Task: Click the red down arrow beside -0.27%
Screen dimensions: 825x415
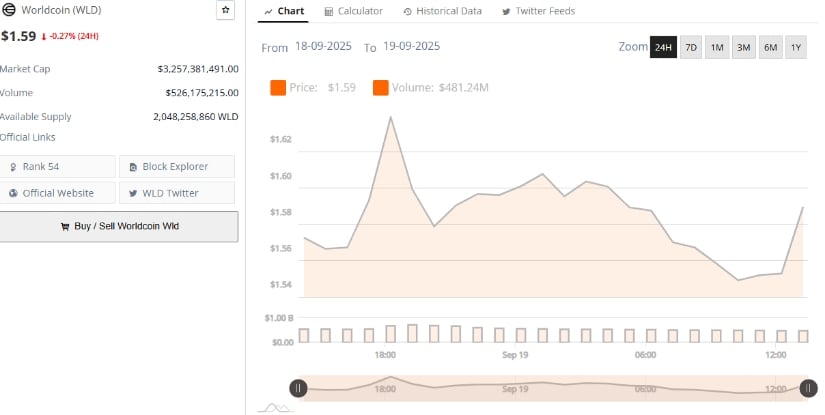Action: point(44,37)
